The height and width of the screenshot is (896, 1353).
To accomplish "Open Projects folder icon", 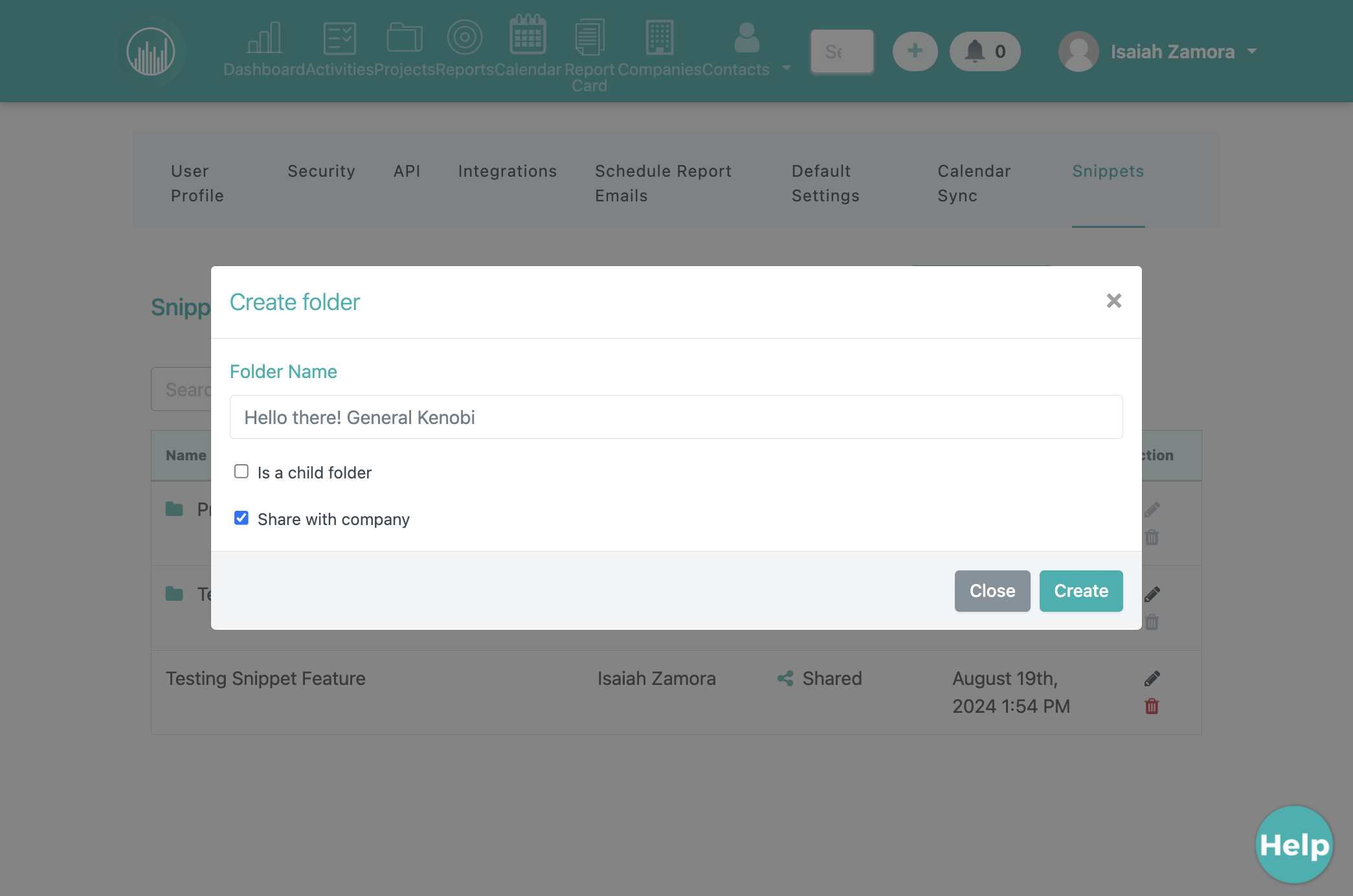I will pos(405,38).
